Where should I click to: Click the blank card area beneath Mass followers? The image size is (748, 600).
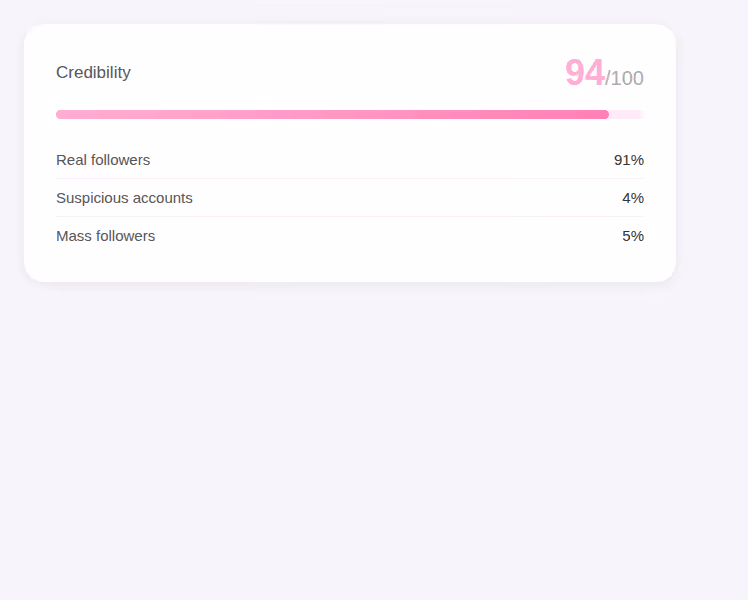350,263
